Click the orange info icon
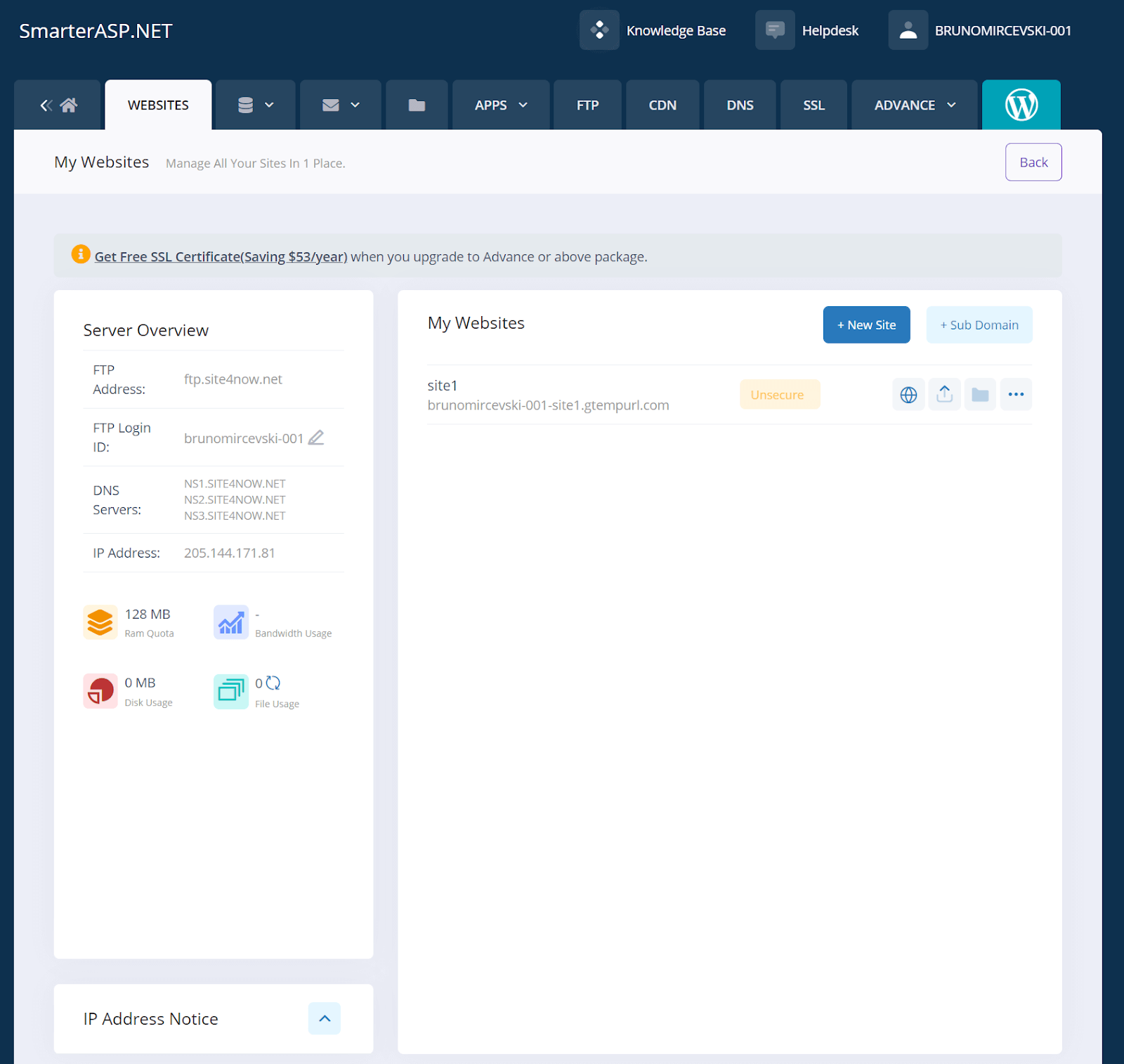1124x1064 pixels. (81, 254)
